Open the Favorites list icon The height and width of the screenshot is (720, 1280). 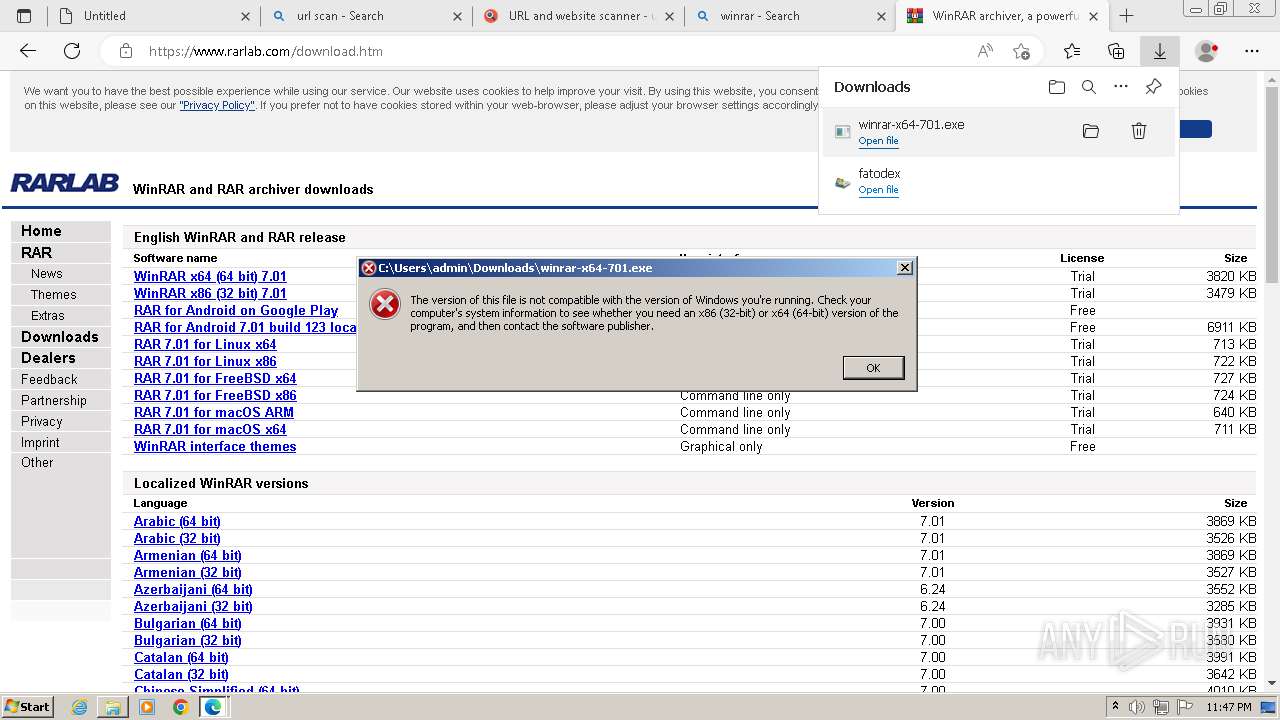click(1072, 51)
